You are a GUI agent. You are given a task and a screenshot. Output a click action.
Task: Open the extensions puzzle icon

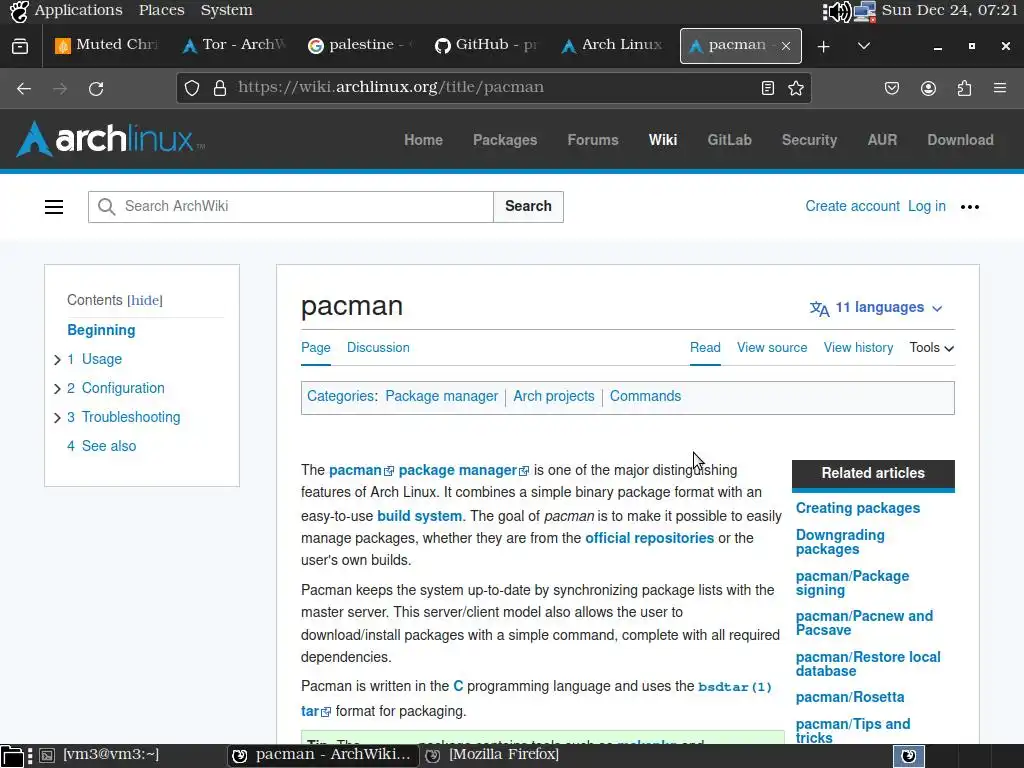965,88
